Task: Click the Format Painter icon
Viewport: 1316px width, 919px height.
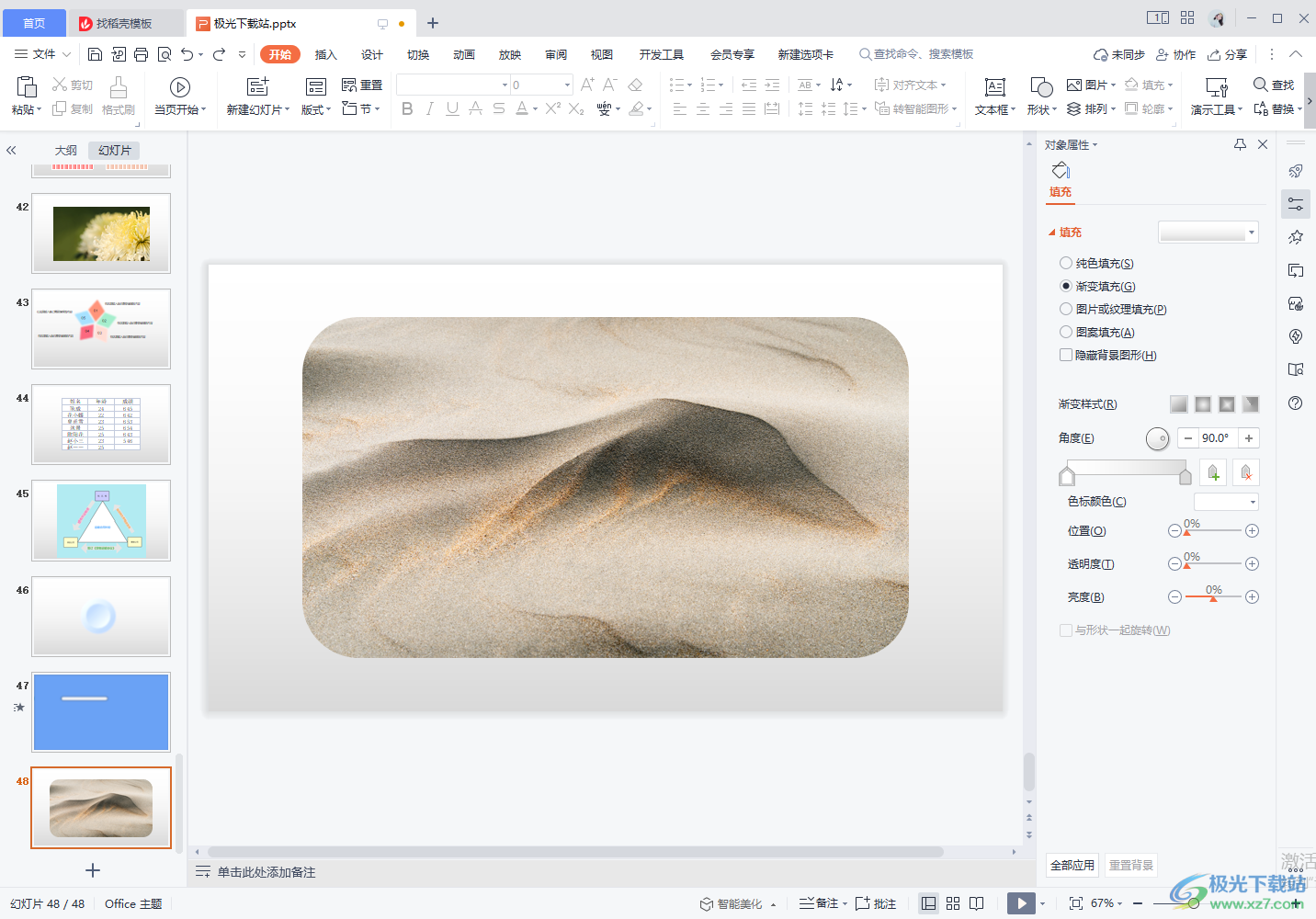Action: [x=119, y=86]
